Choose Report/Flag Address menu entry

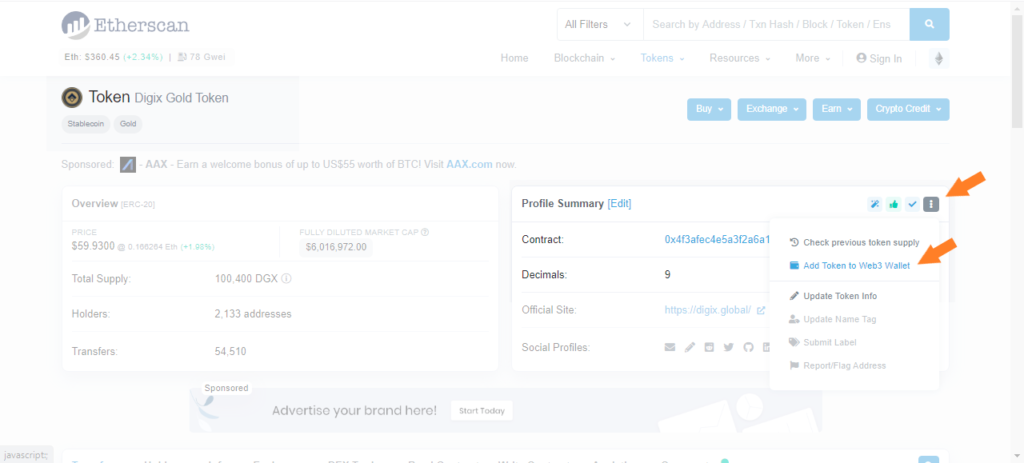[x=838, y=366]
